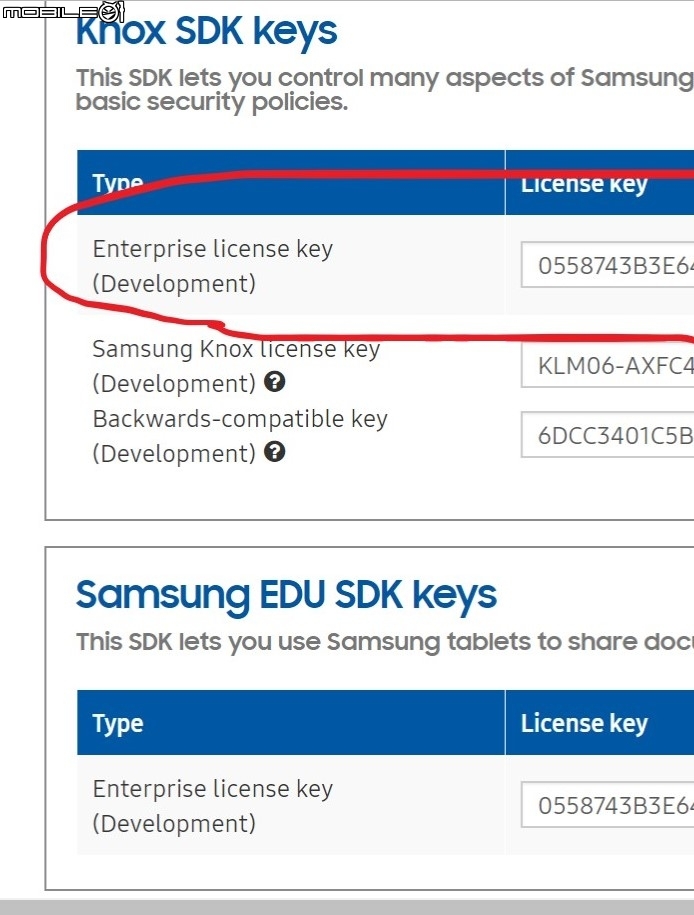Click Enterprise license key label in EDU table
Screen dimensions: 694x915
[212, 806]
